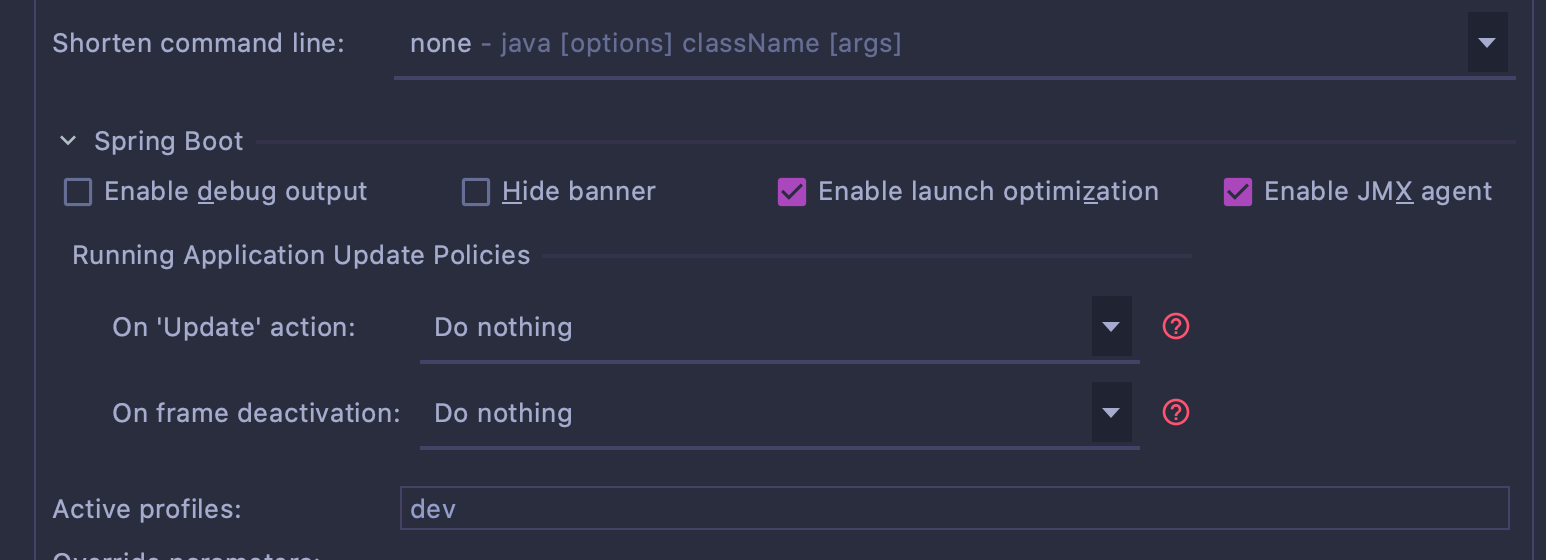Click the Shorten command line dropdown arrow
Image resolution: width=1546 pixels, height=560 pixels.
point(1487,43)
